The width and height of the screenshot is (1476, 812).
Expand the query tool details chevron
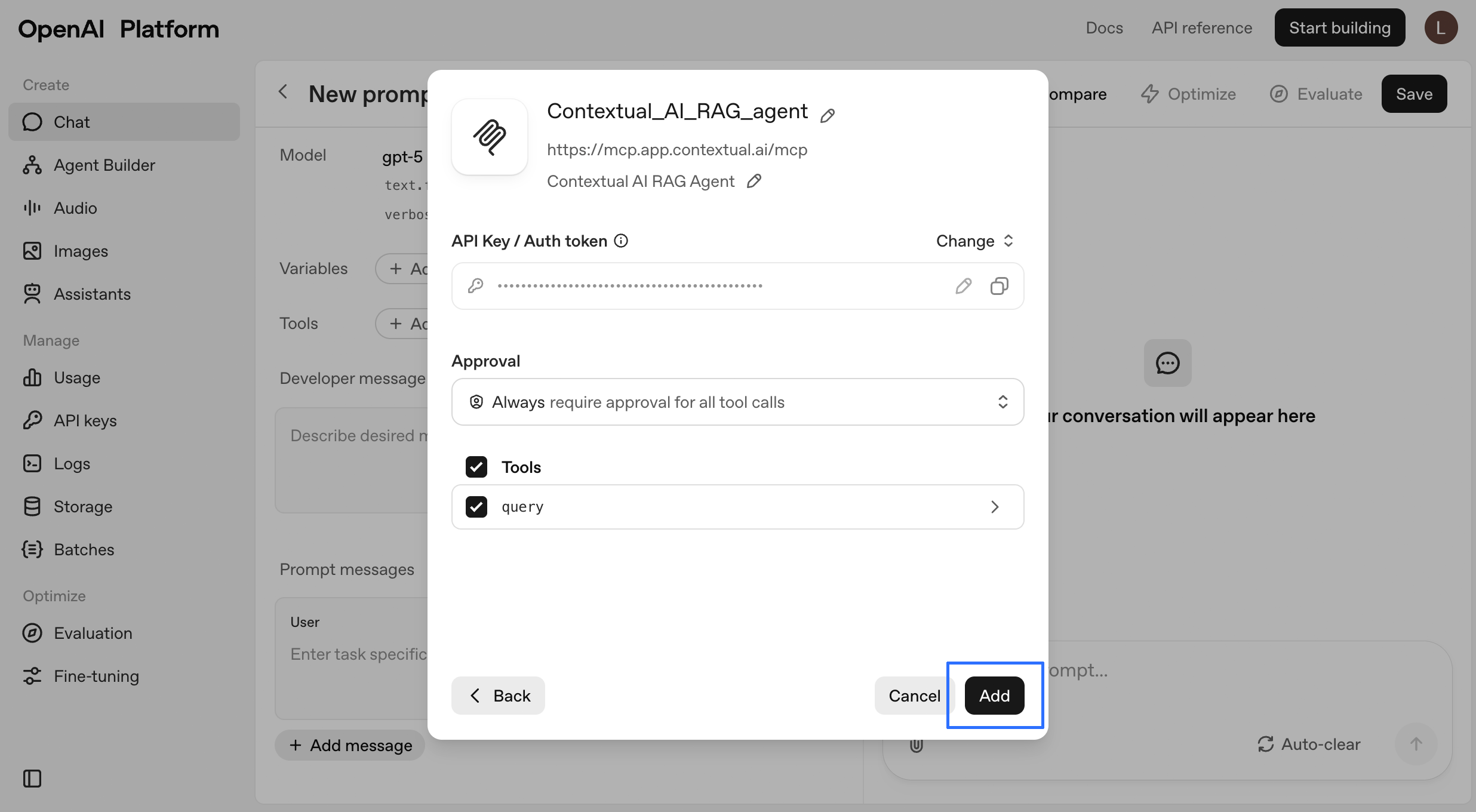[995, 507]
